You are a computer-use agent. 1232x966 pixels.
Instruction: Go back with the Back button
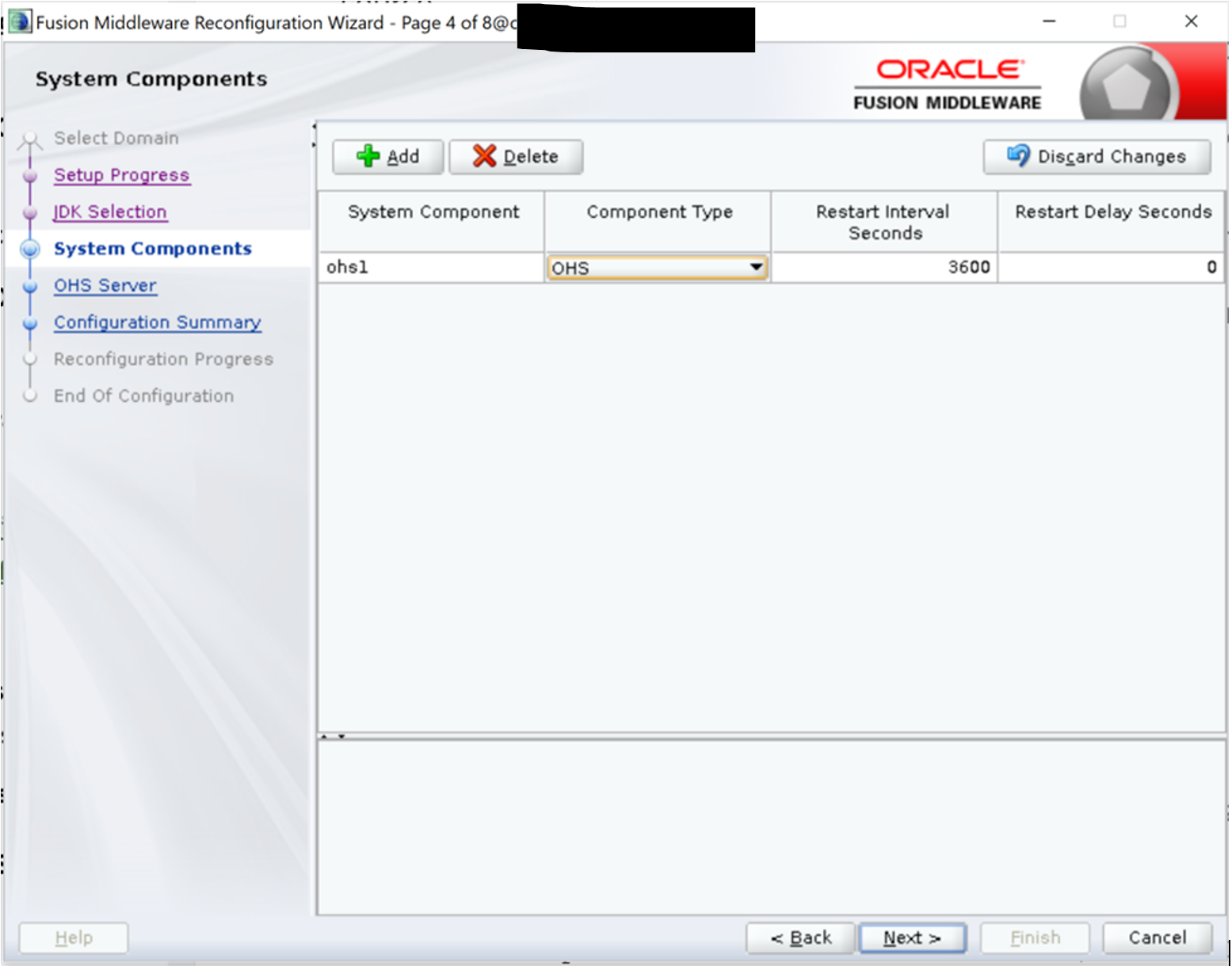(800, 938)
